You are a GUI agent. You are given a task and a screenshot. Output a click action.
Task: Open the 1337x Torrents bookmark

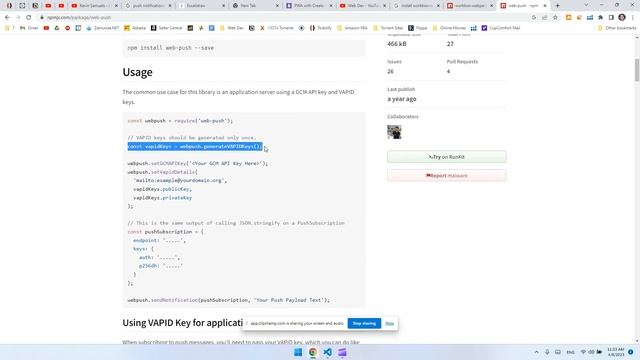[x=277, y=28]
